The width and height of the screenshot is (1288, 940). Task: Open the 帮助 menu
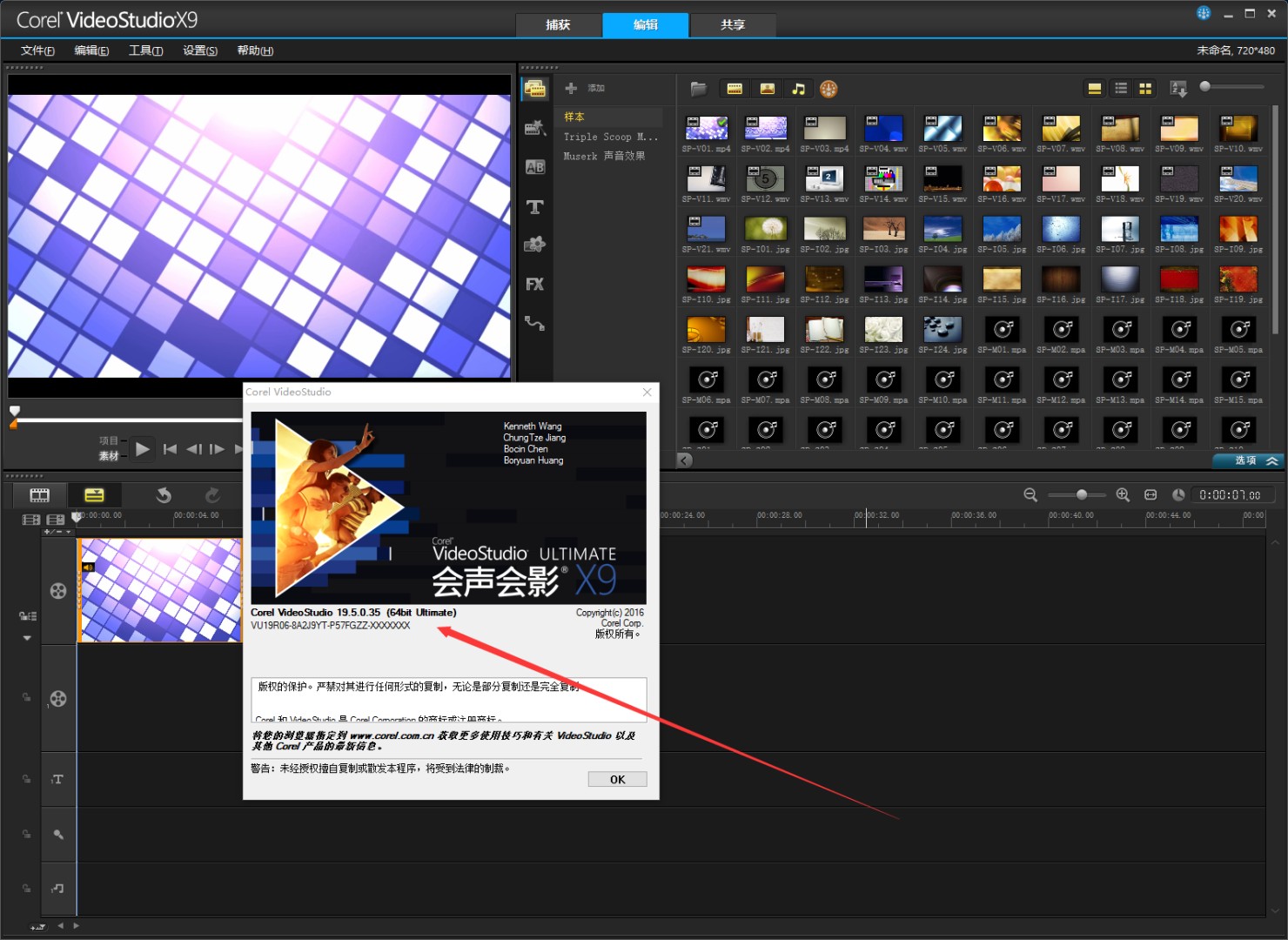tap(255, 50)
